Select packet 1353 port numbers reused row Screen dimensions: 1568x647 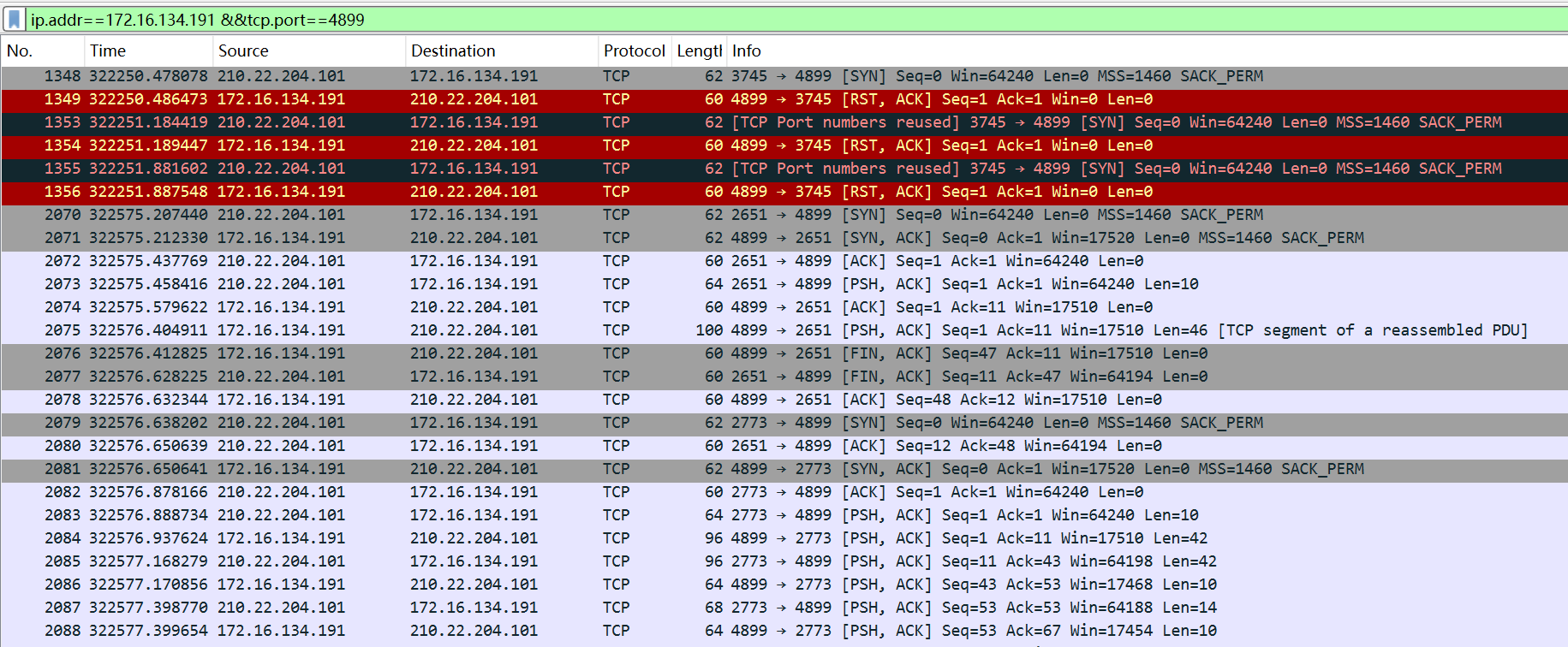[x=784, y=122]
